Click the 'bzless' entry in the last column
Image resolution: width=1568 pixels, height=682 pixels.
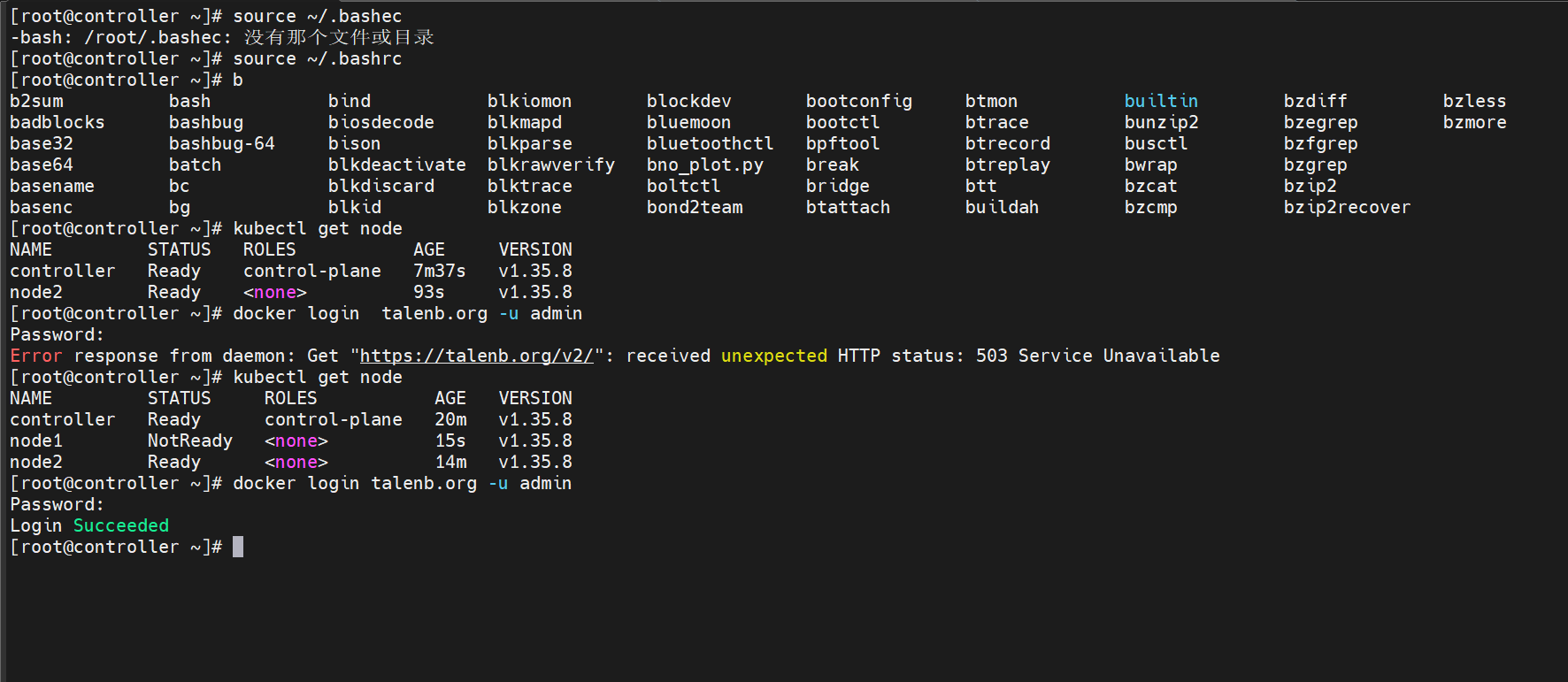point(1474,101)
